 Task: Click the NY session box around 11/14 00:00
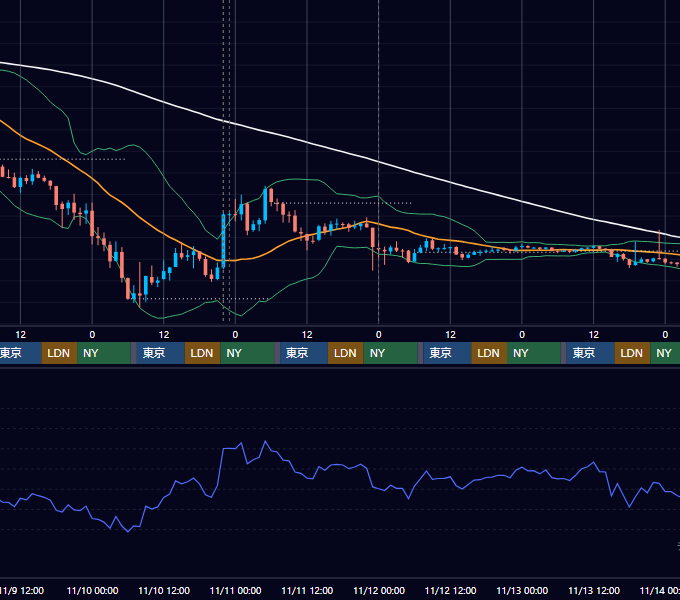[x=665, y=353]
